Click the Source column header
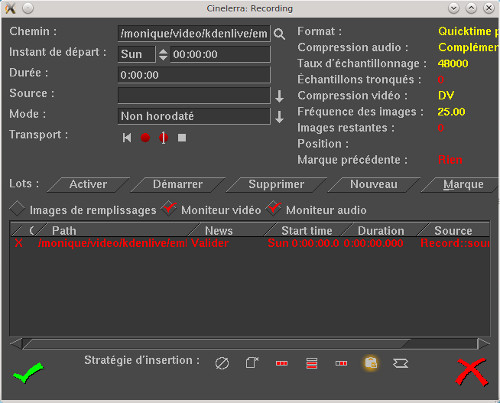The image size is (500, 403). pyautogui.click(x=453, y=230)
